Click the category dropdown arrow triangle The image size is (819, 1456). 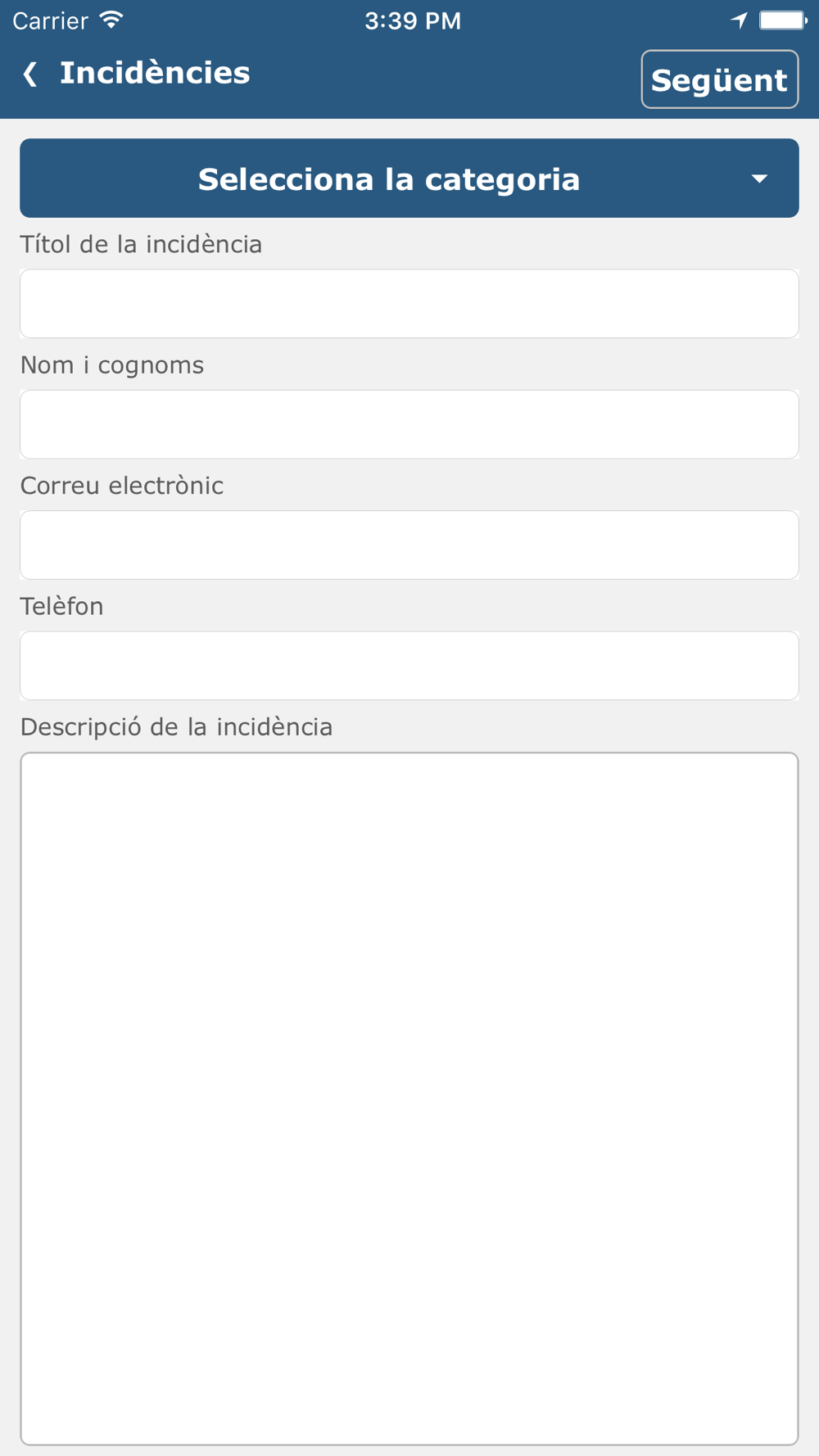(x=759, y=179)
